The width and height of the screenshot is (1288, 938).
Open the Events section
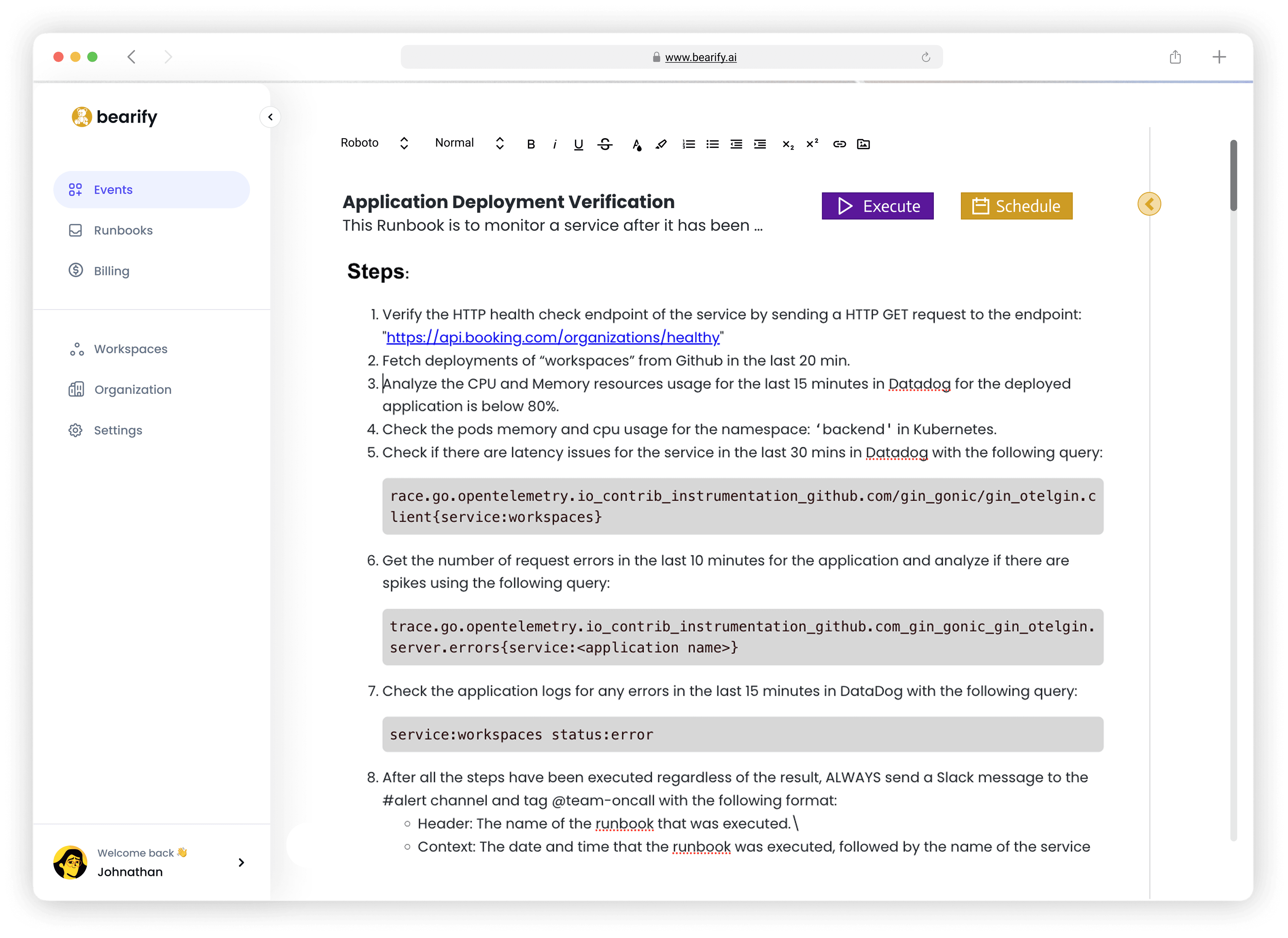152,189
